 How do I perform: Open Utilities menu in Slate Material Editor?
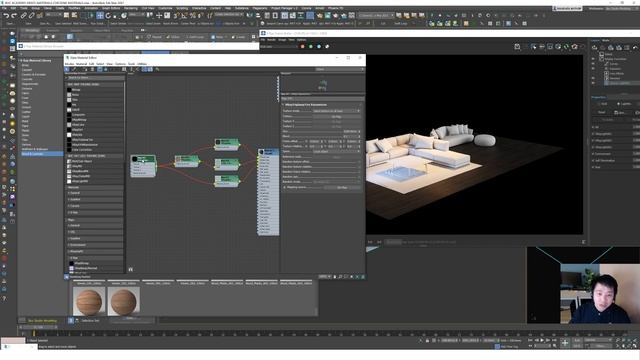pyautogui.click(x=142, y=64)
